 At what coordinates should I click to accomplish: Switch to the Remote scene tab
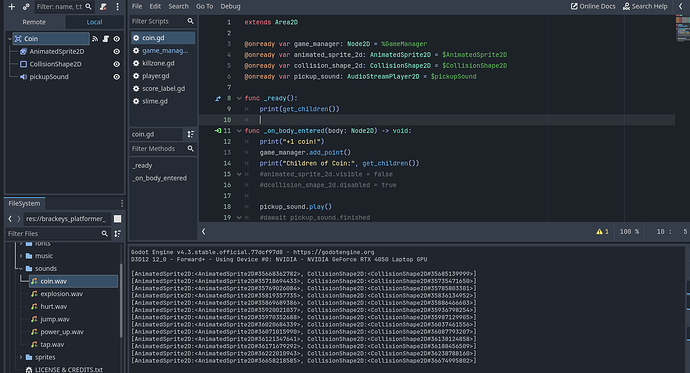(34, 22)
